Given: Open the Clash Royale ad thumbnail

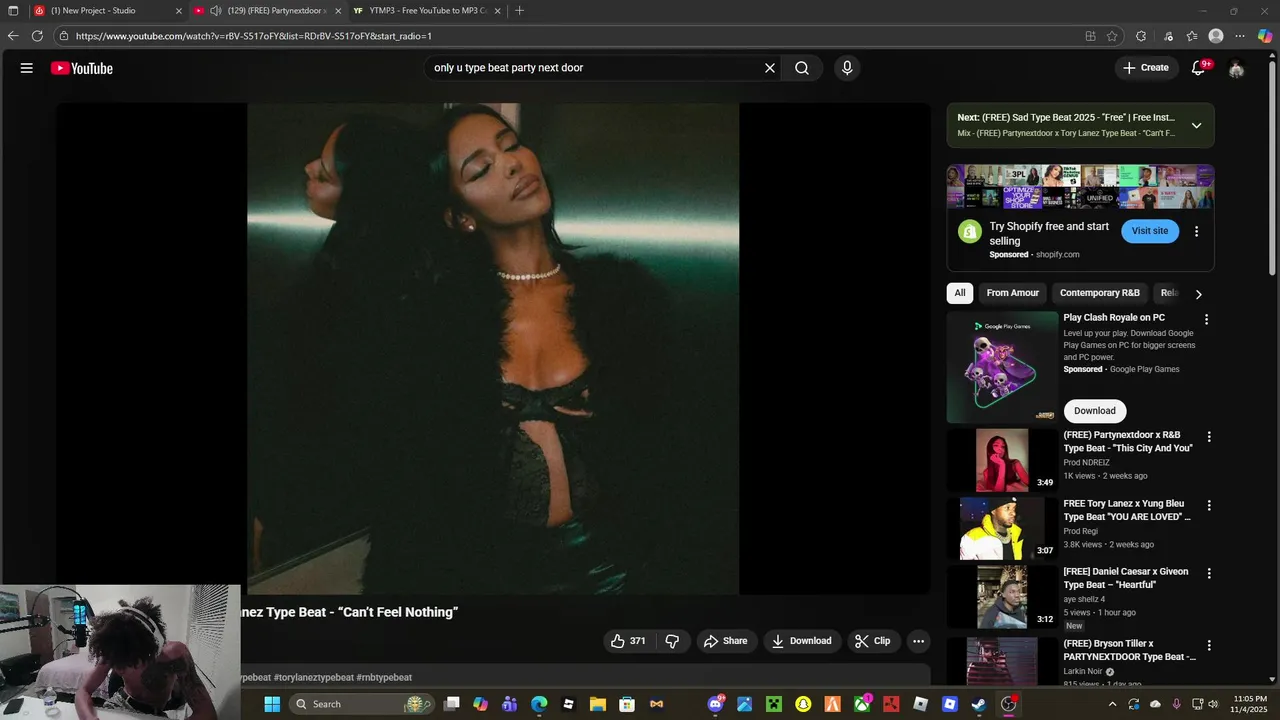Looking at the screenshot, I should 1002,367.
